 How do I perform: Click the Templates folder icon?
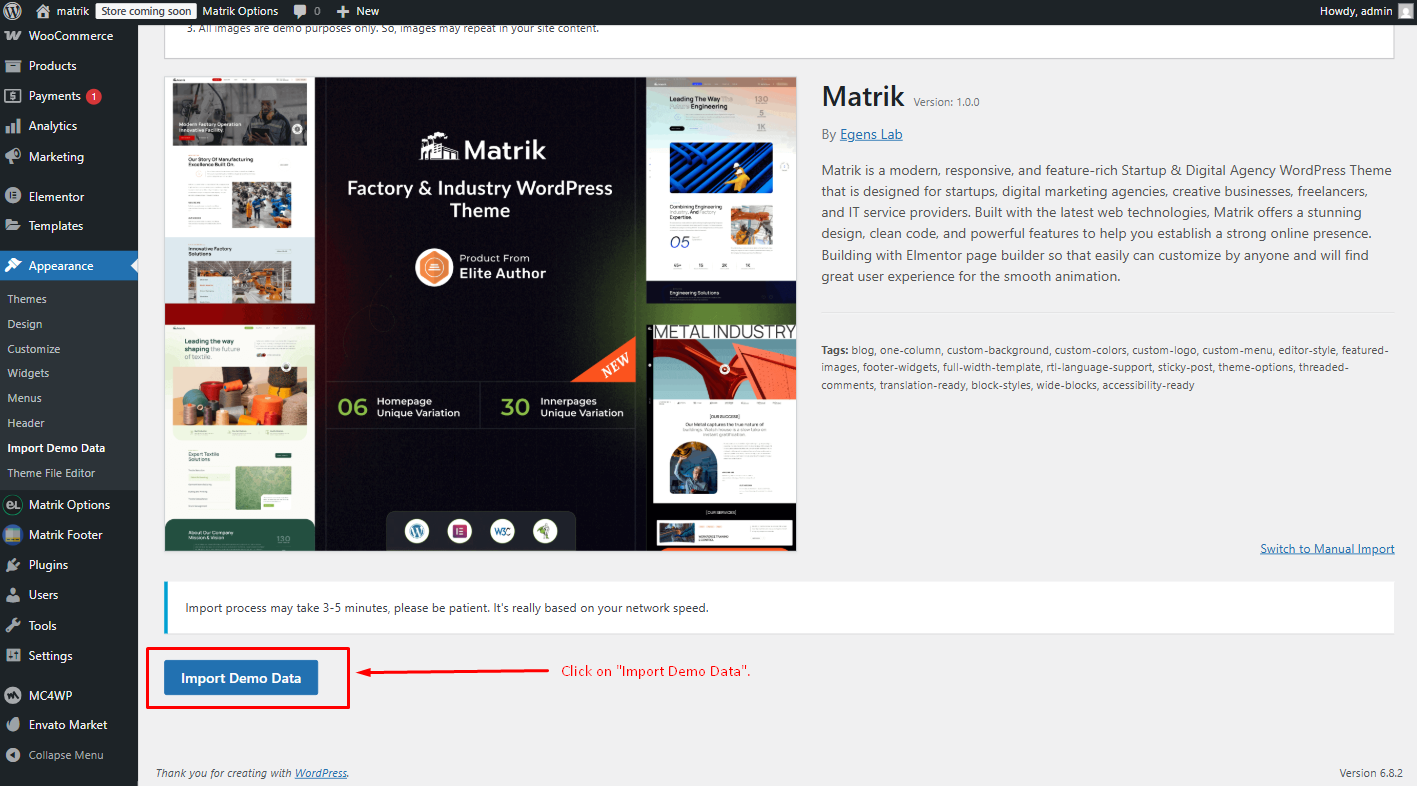13,226
